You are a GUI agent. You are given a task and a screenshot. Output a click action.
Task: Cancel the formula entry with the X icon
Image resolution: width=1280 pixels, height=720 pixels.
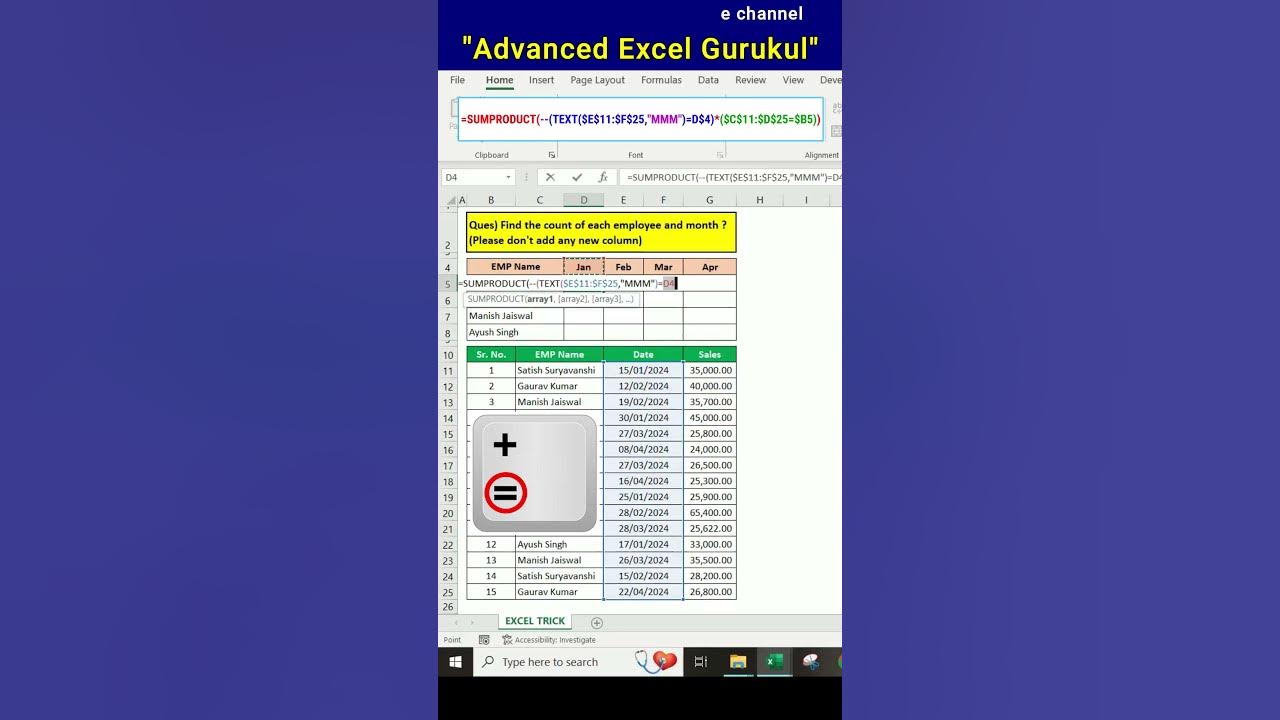point(550,177)
